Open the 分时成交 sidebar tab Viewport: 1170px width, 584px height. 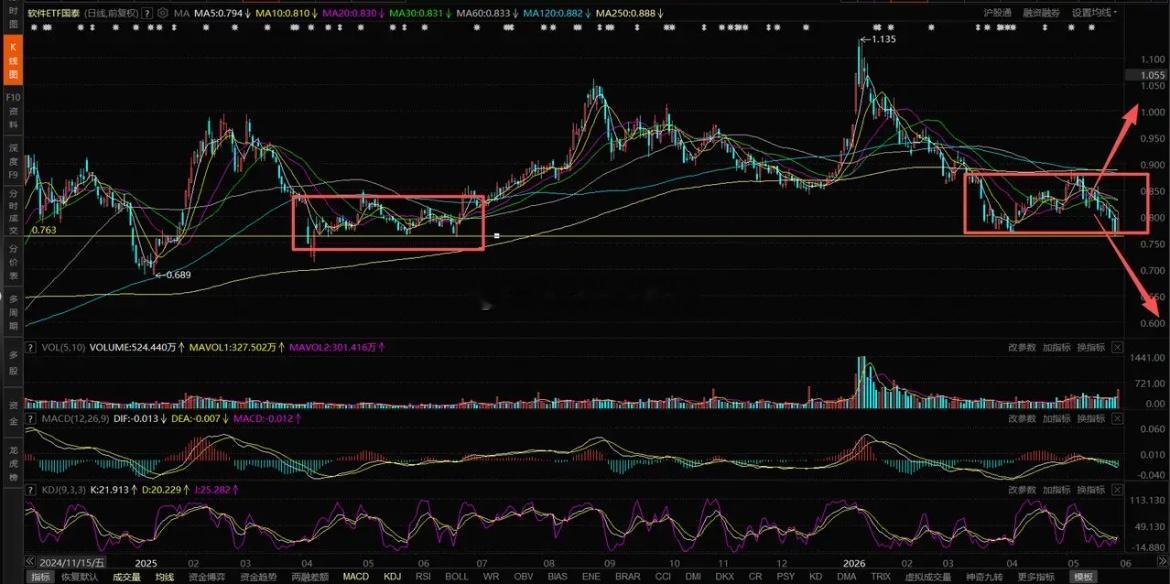[x=12, y=212]
